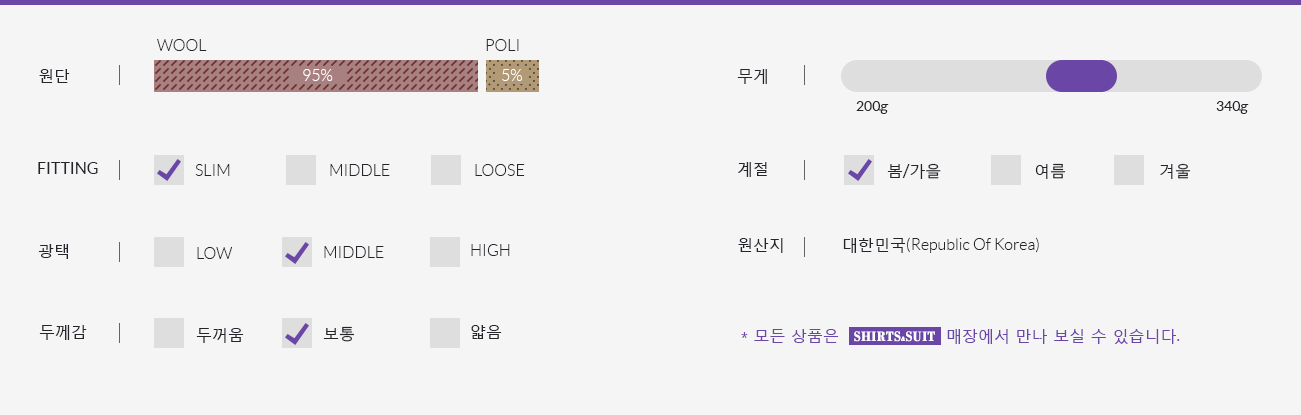Check the 두꺼움 thickness checkbox
This screenshot has height=415, width=1301.
(169, 333)
